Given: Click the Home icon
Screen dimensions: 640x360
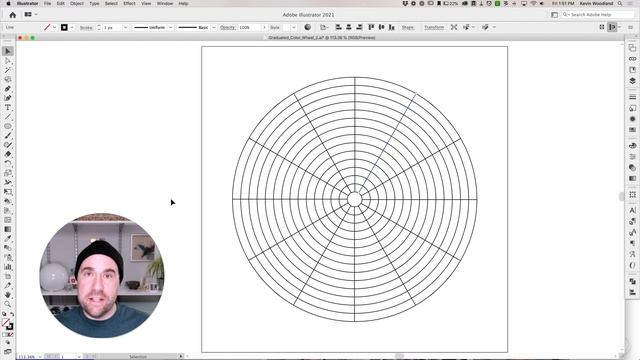Looking at the screenshot, I should click(13, 15).
